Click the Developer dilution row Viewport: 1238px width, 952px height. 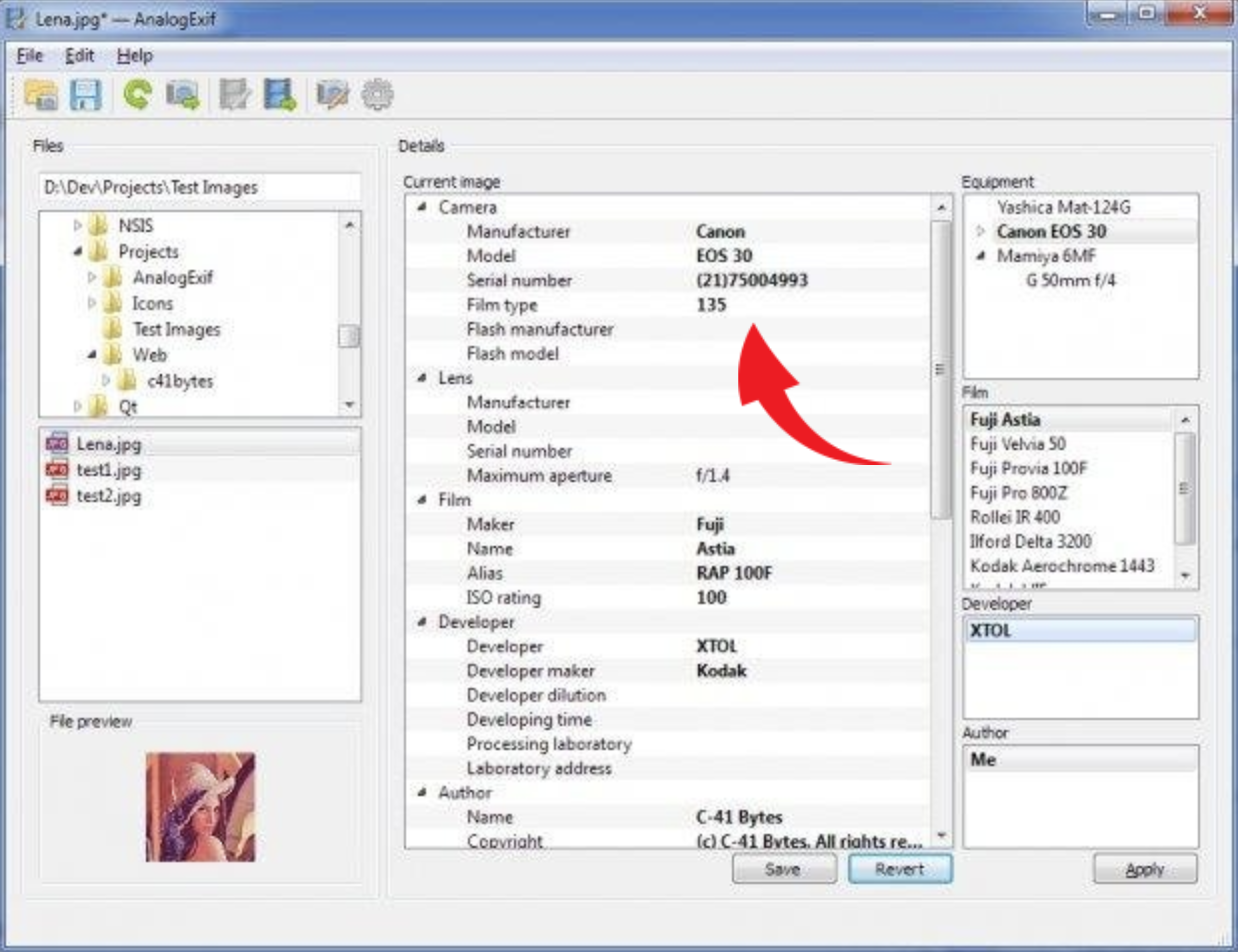coord(667,696)
